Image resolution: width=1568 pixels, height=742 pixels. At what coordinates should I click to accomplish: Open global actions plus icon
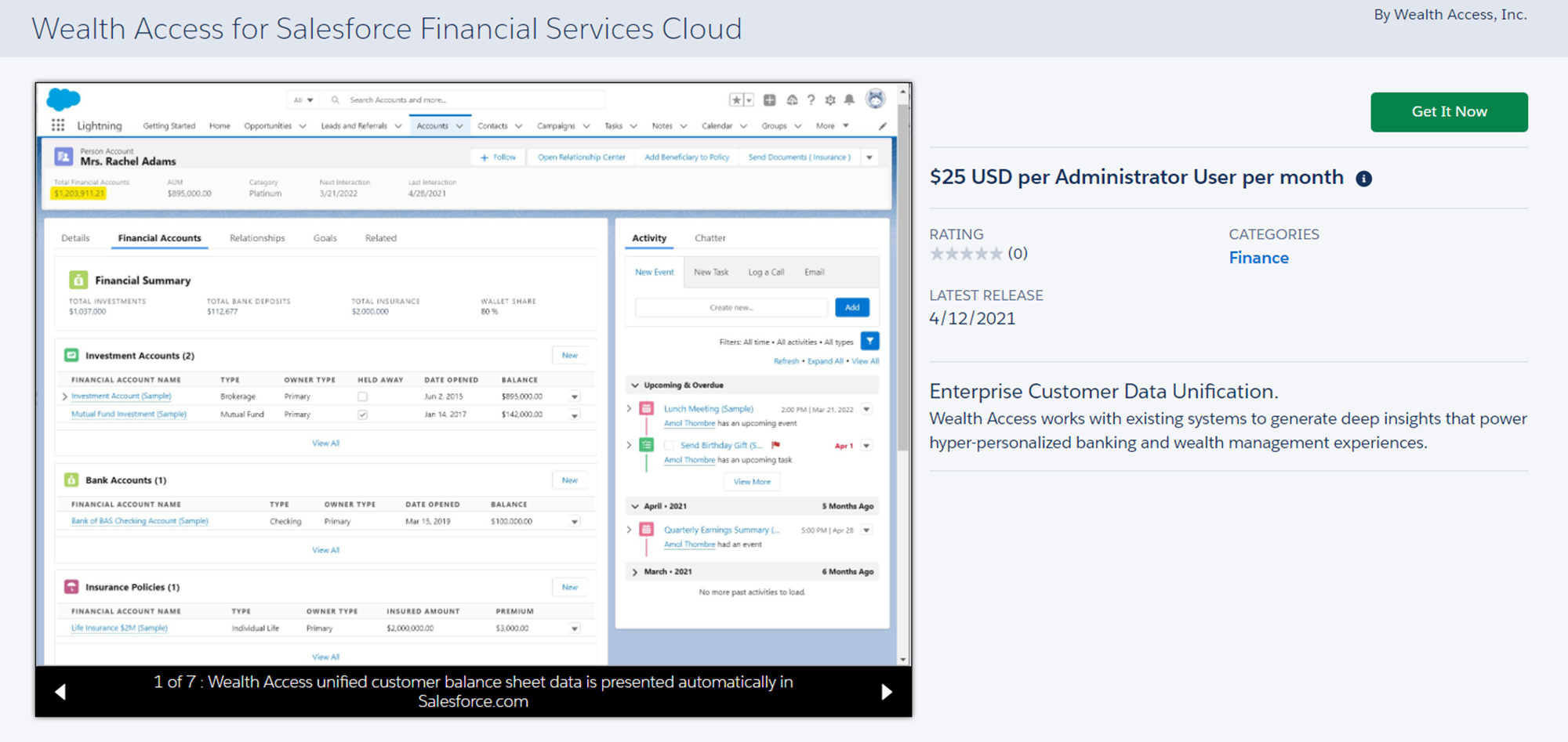[770, 100]
